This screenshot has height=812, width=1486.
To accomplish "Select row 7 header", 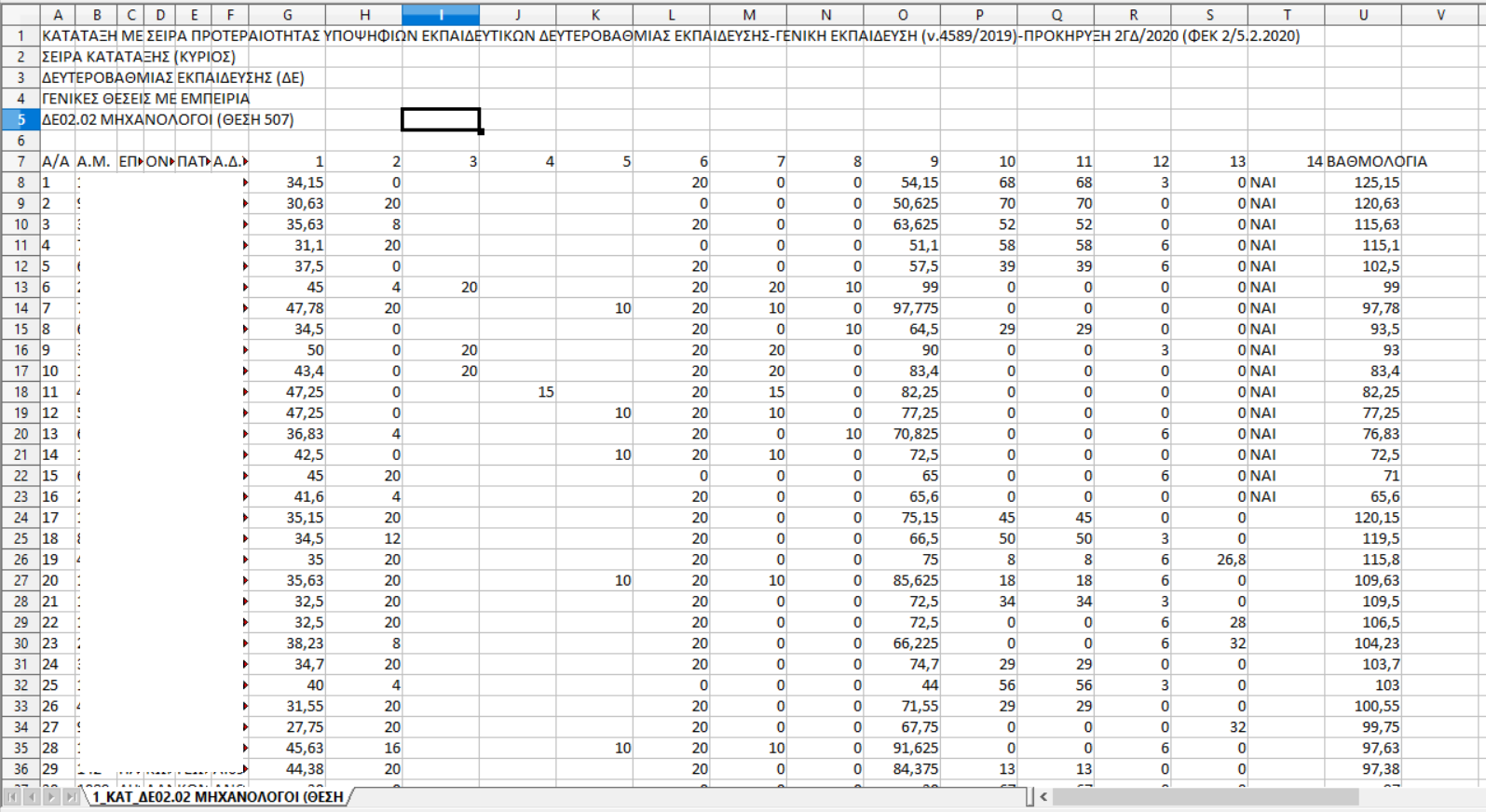I will tap(20, 161).
